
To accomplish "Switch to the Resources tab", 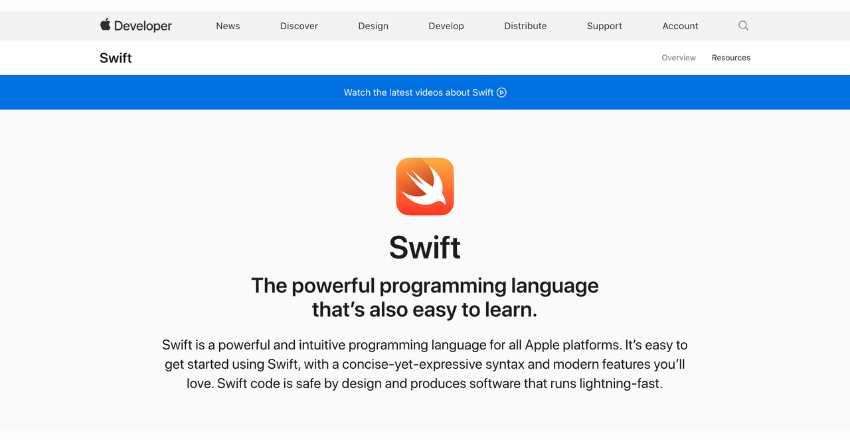I will point(731,57).
